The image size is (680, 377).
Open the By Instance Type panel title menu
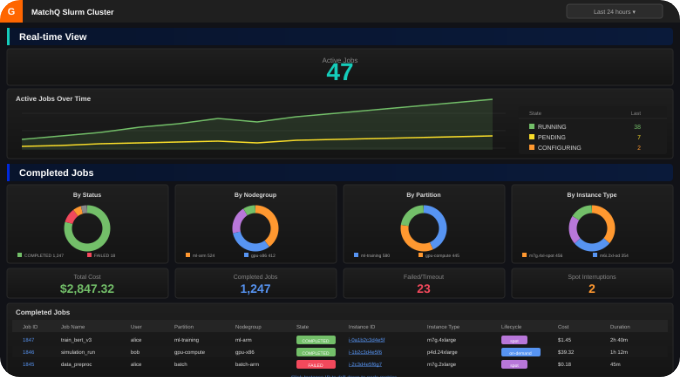click(592, 195)
